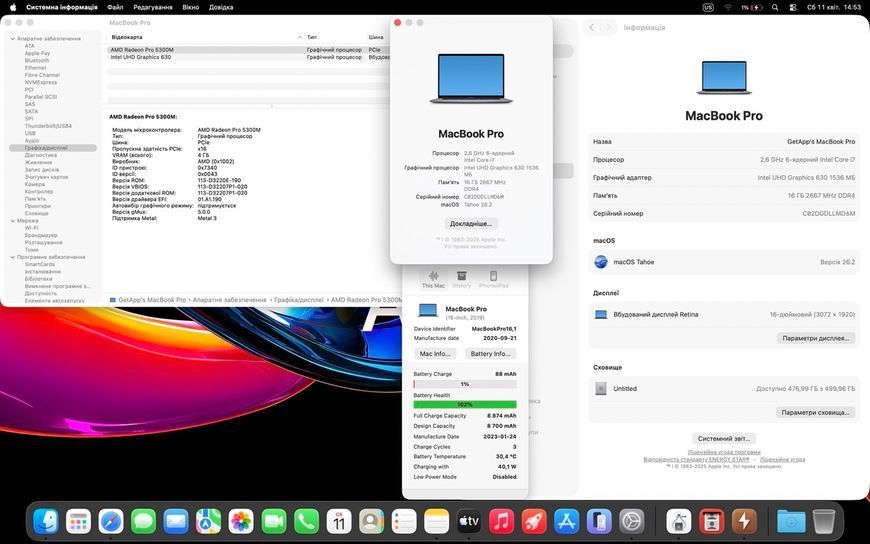Select Живлення in the sidebar
870x544 pixels.
coord(38,163)
